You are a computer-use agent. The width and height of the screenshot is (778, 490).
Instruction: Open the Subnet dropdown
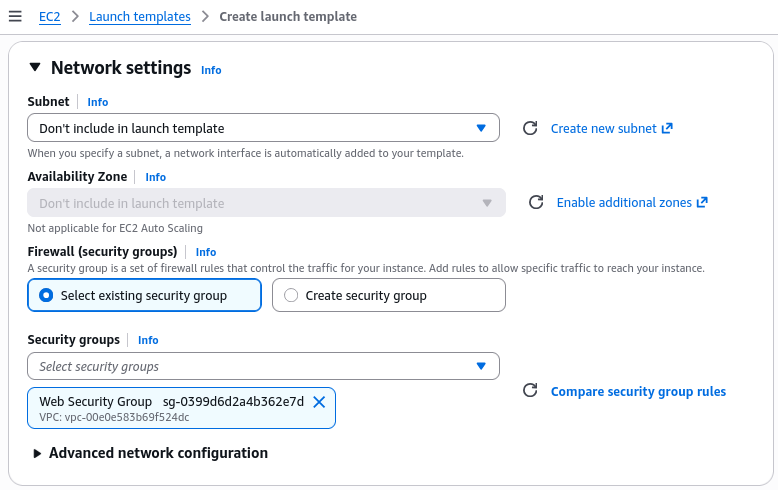point(263,128)
